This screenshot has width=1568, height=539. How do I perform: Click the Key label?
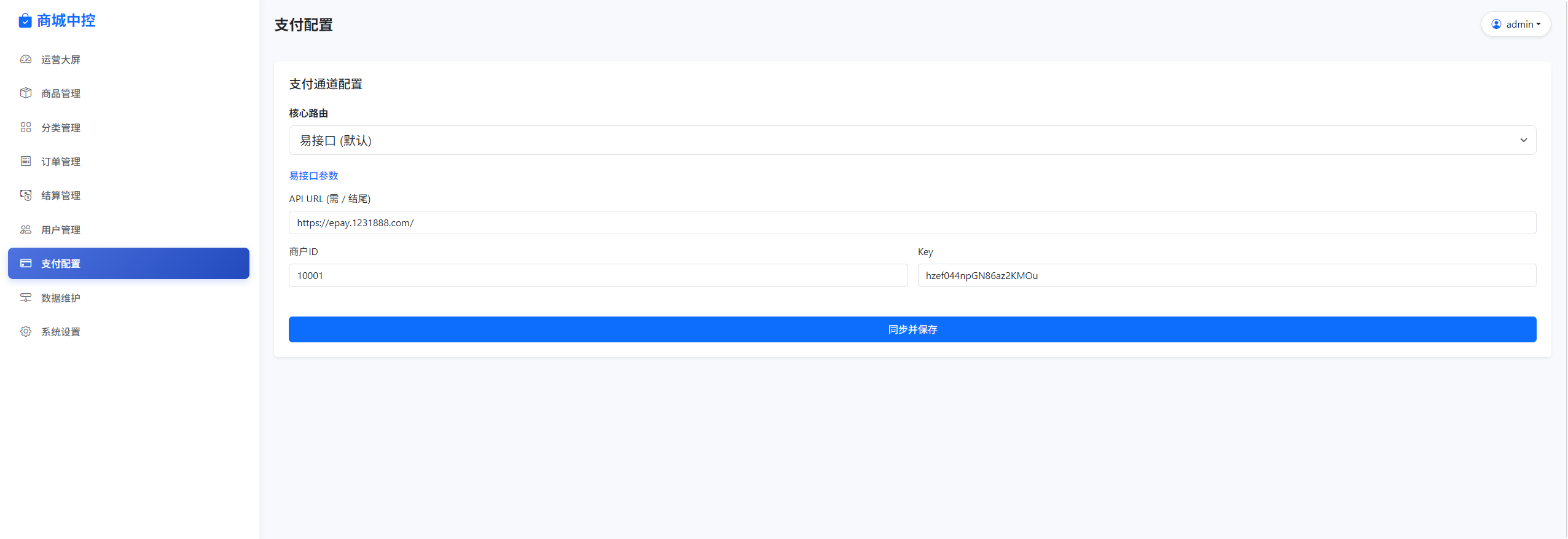pyautogui.click(x=925, y=252)
